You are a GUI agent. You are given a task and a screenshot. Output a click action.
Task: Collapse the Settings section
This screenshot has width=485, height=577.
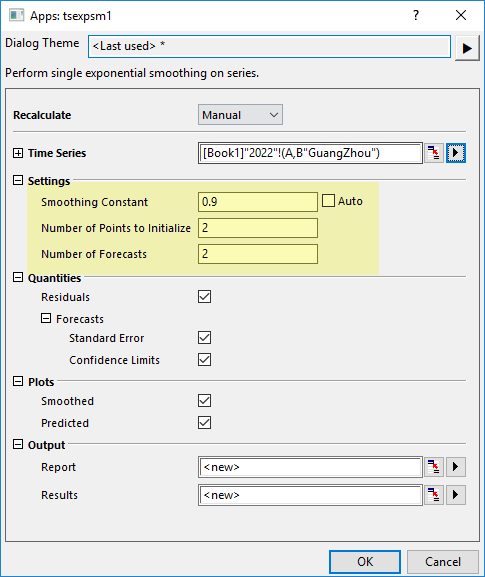point(18,180)
